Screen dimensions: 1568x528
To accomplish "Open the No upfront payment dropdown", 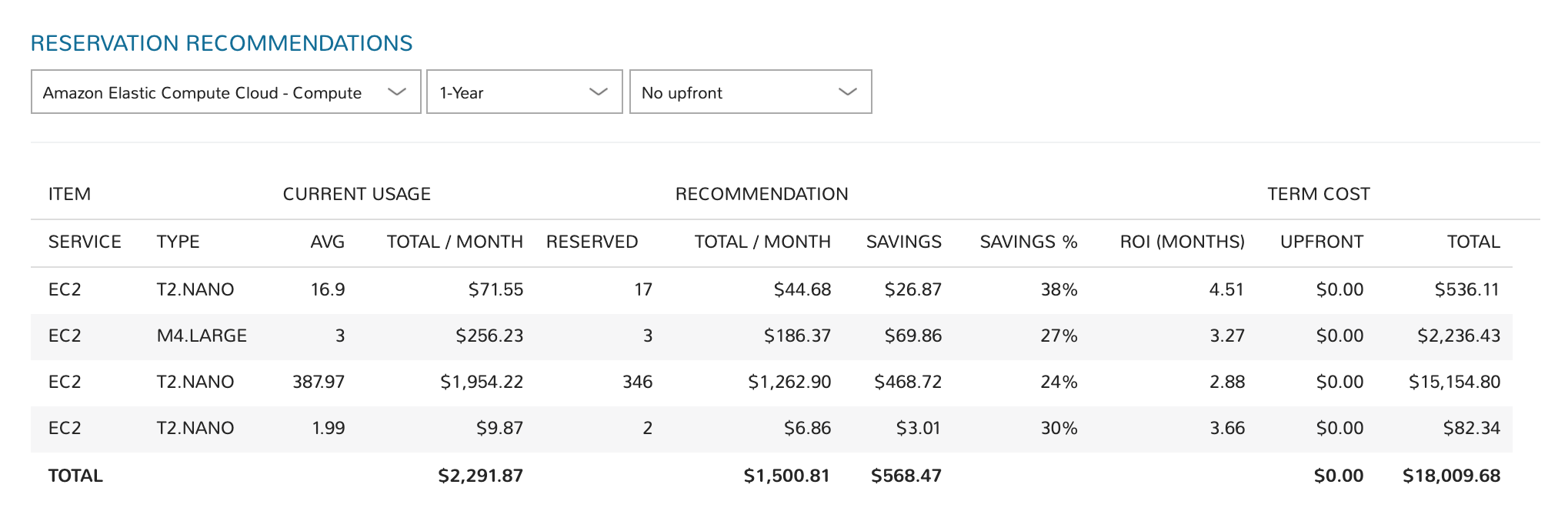I will [x=750, y=92].
